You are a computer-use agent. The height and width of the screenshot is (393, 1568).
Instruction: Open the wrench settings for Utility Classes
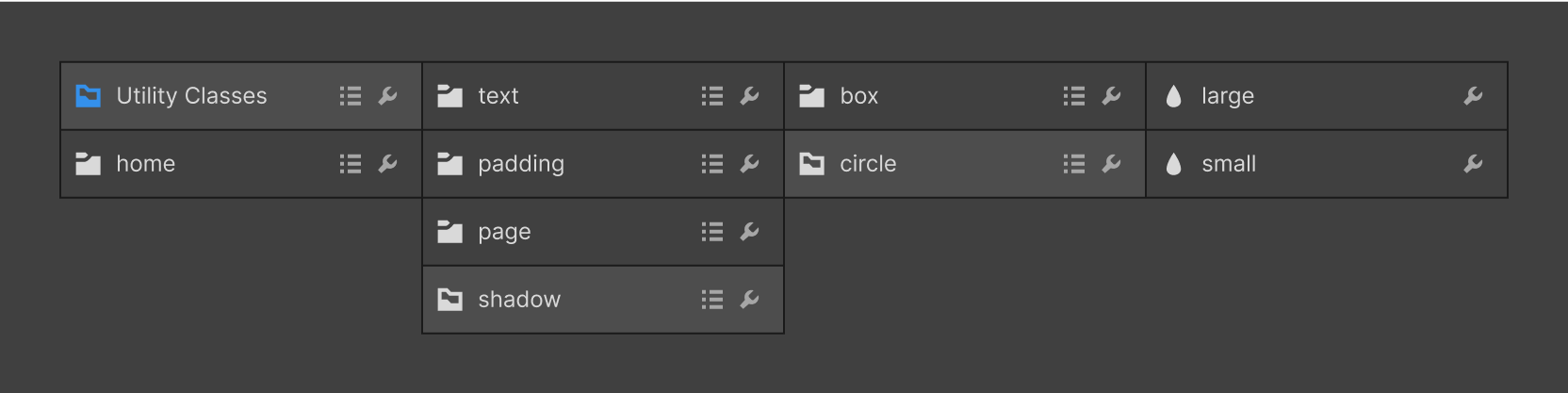387,96
